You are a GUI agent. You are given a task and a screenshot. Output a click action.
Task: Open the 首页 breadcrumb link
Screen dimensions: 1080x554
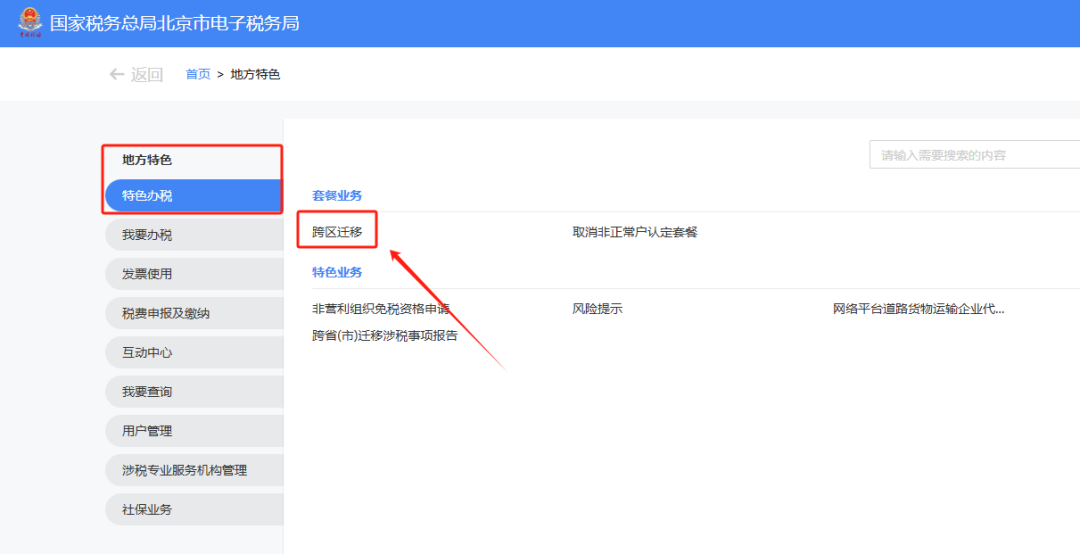(x=198, y=74)
